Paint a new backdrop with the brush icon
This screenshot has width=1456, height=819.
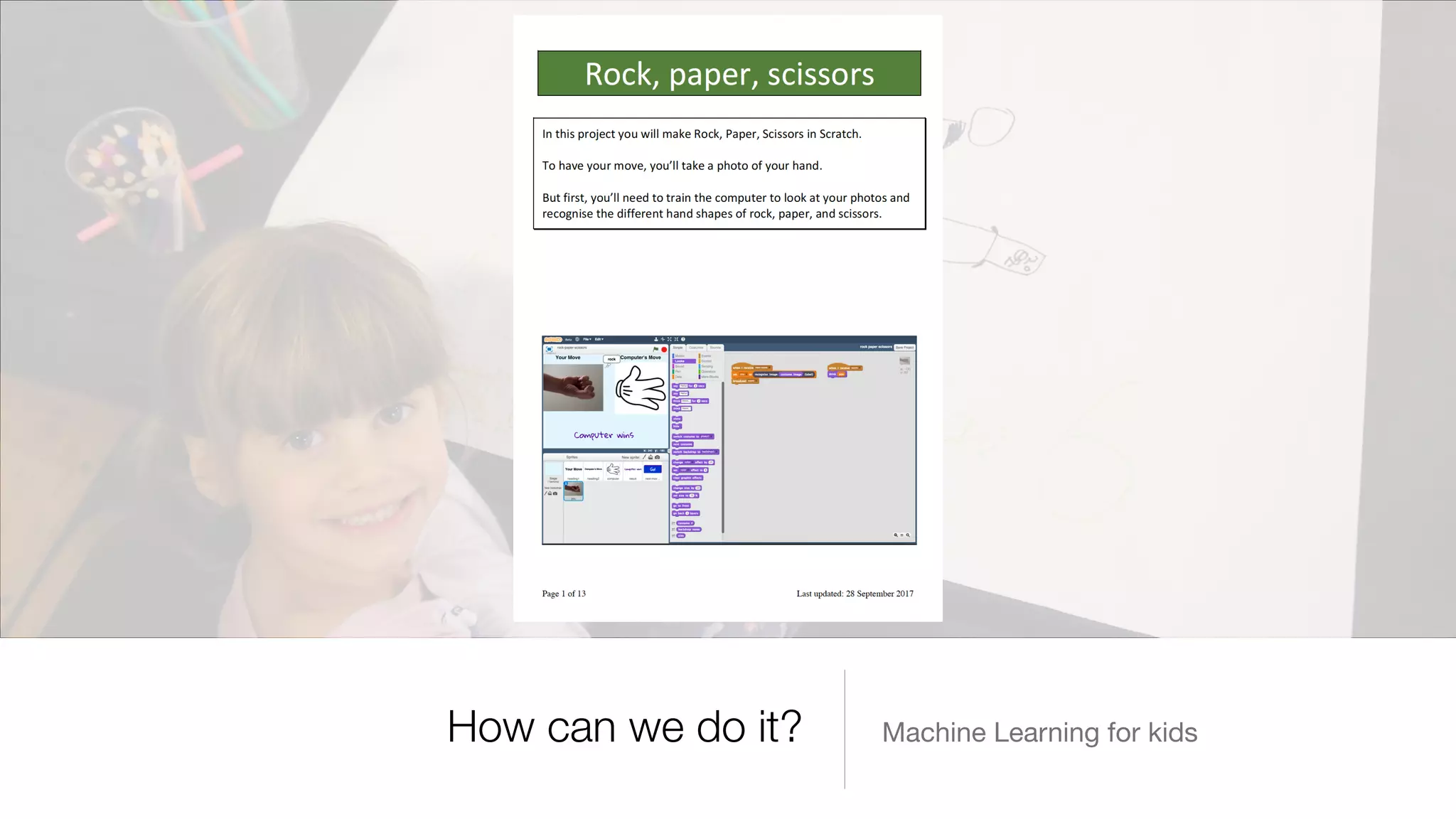point(545,493)
